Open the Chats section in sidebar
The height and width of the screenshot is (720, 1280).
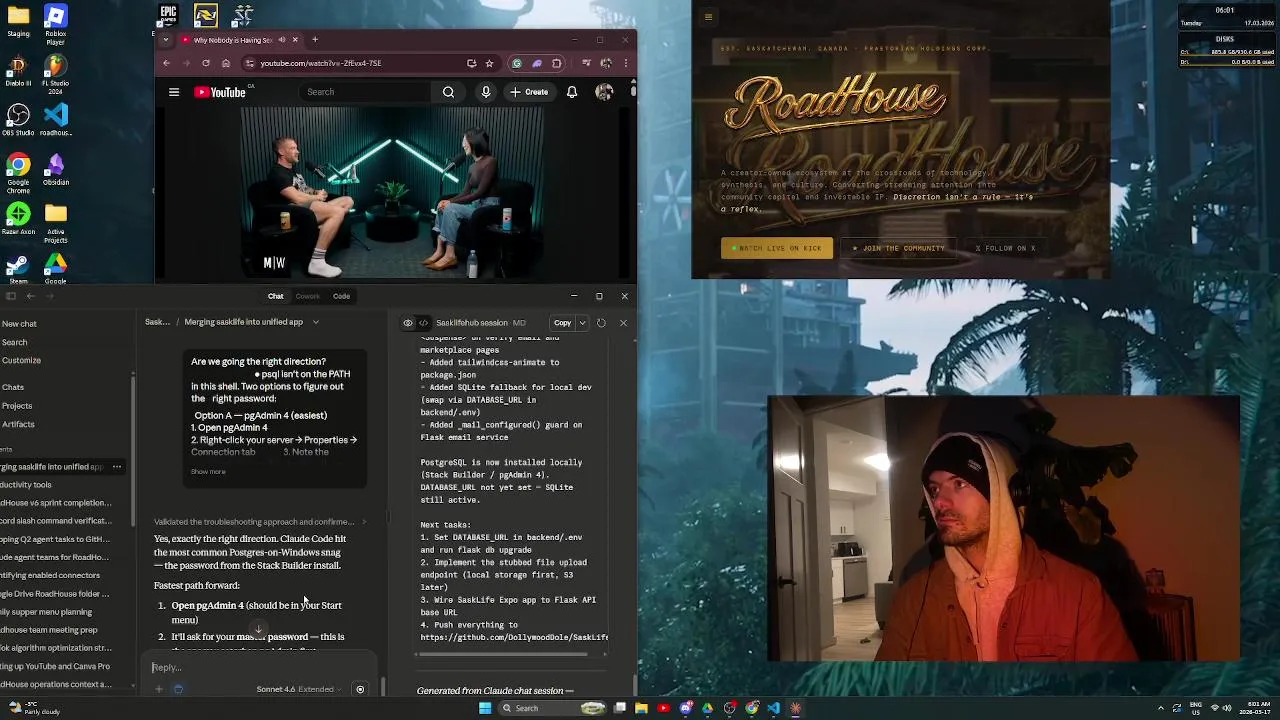tap(12, 387)
